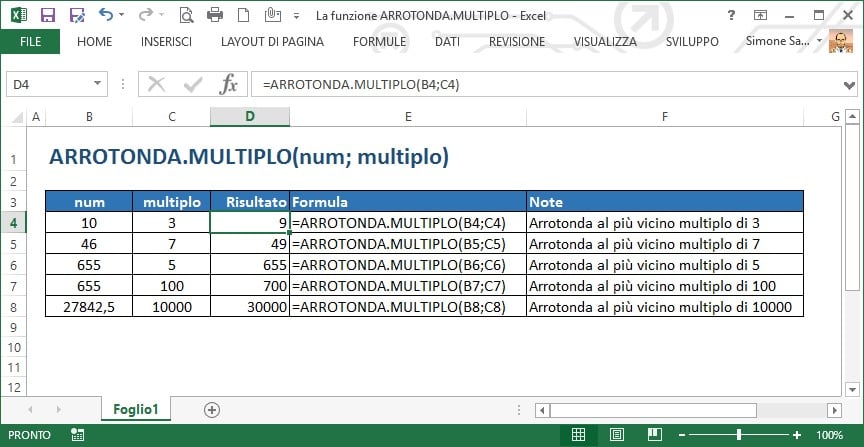The image size is (864, 447).
Task: Click inside the formula bar text
Action: point(361,84)
